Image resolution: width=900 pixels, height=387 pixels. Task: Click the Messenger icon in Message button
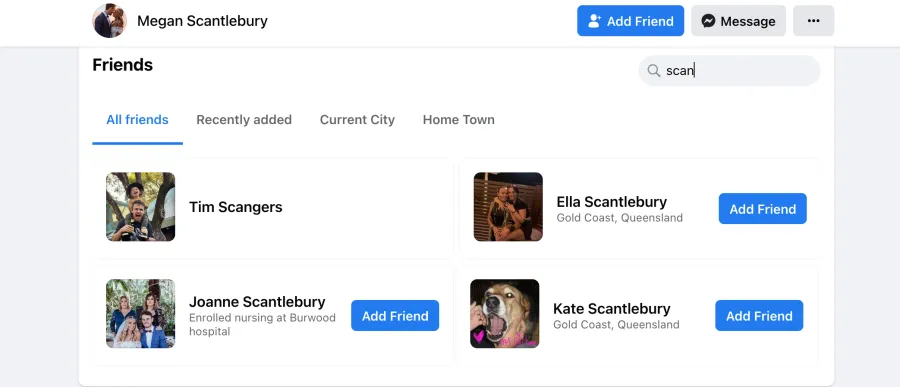[708, 21]
